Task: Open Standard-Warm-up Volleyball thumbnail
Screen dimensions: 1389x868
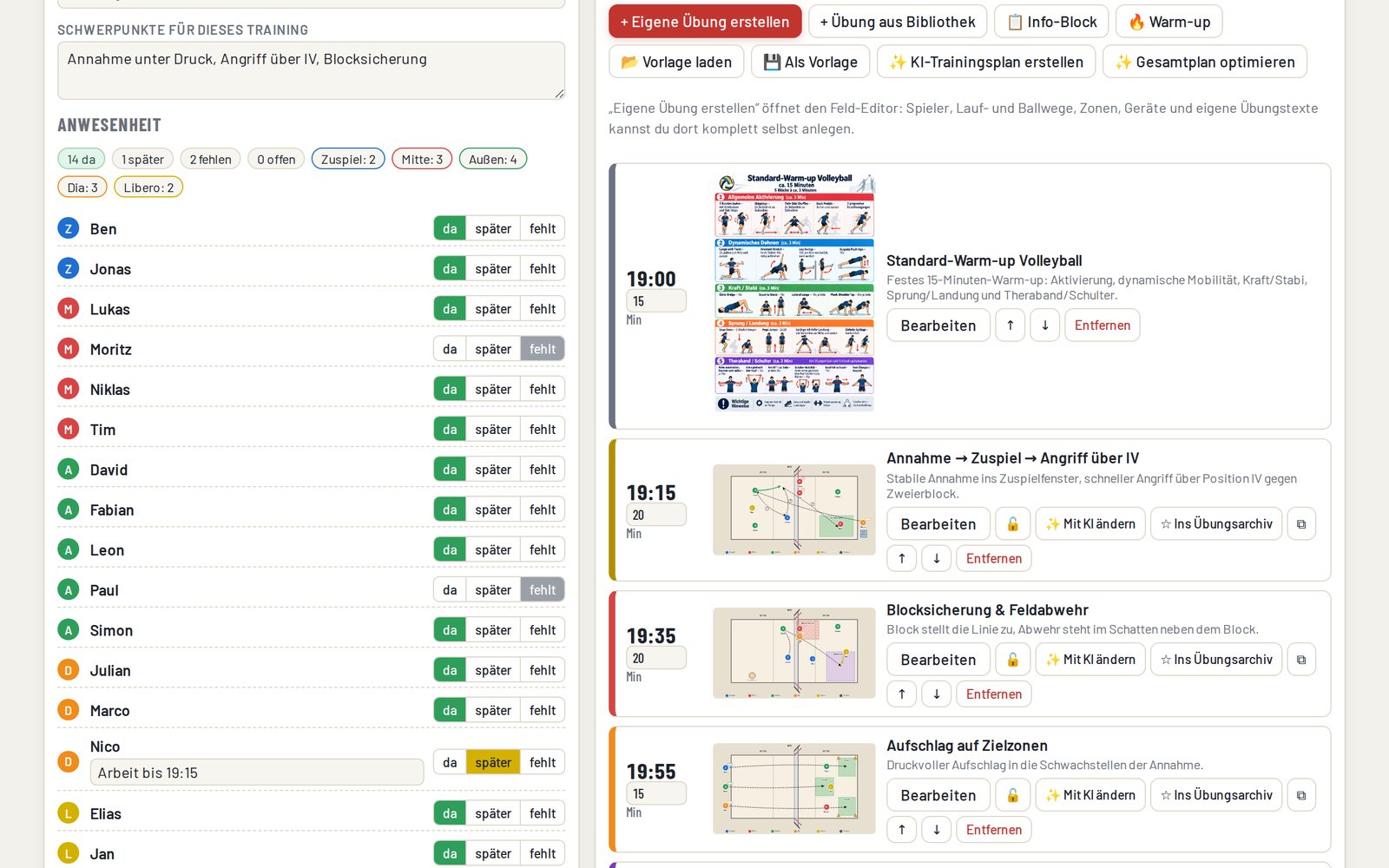Action: coord(794,293)
